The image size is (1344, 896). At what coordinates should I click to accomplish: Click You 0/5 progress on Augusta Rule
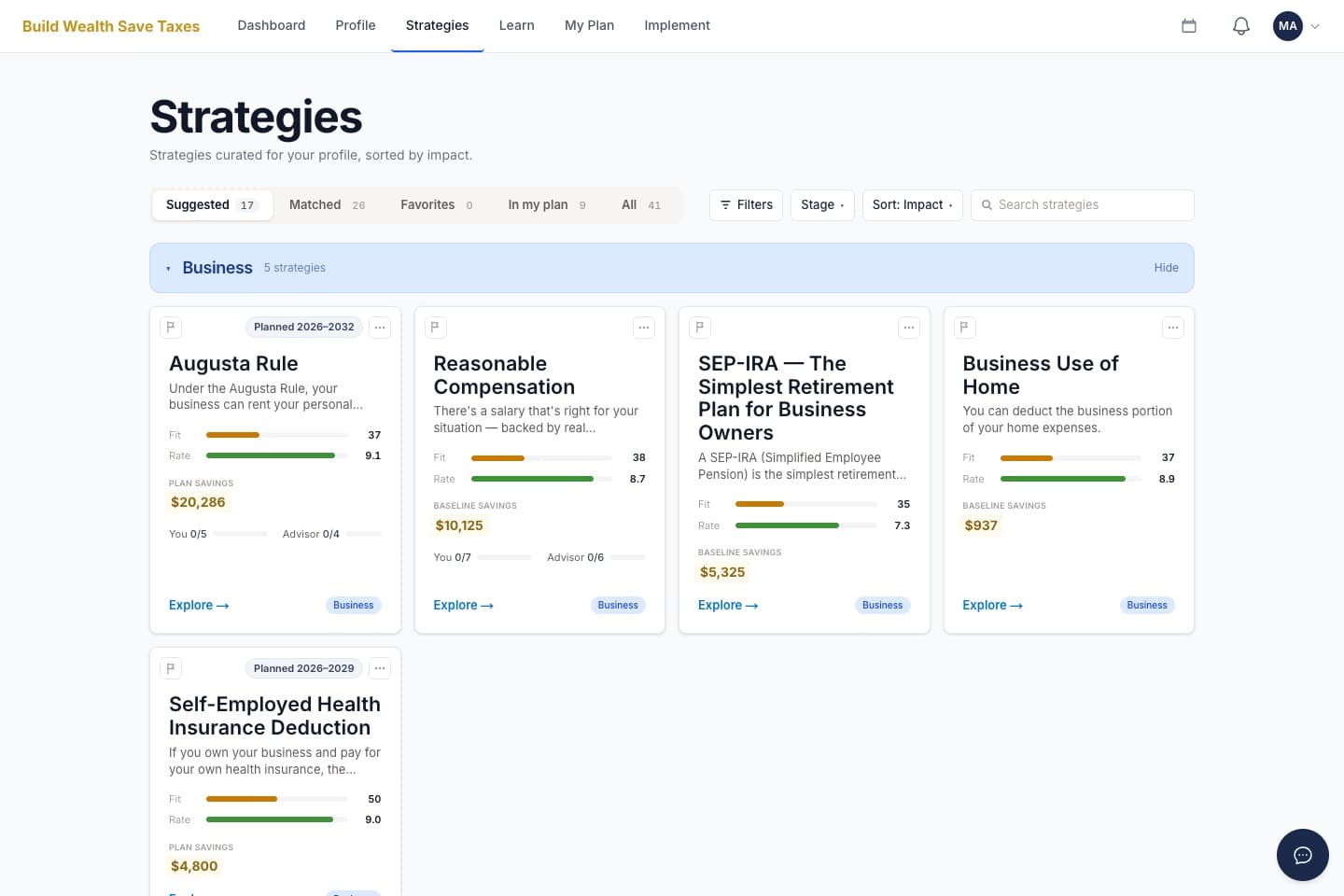click(x=218, y=534)
